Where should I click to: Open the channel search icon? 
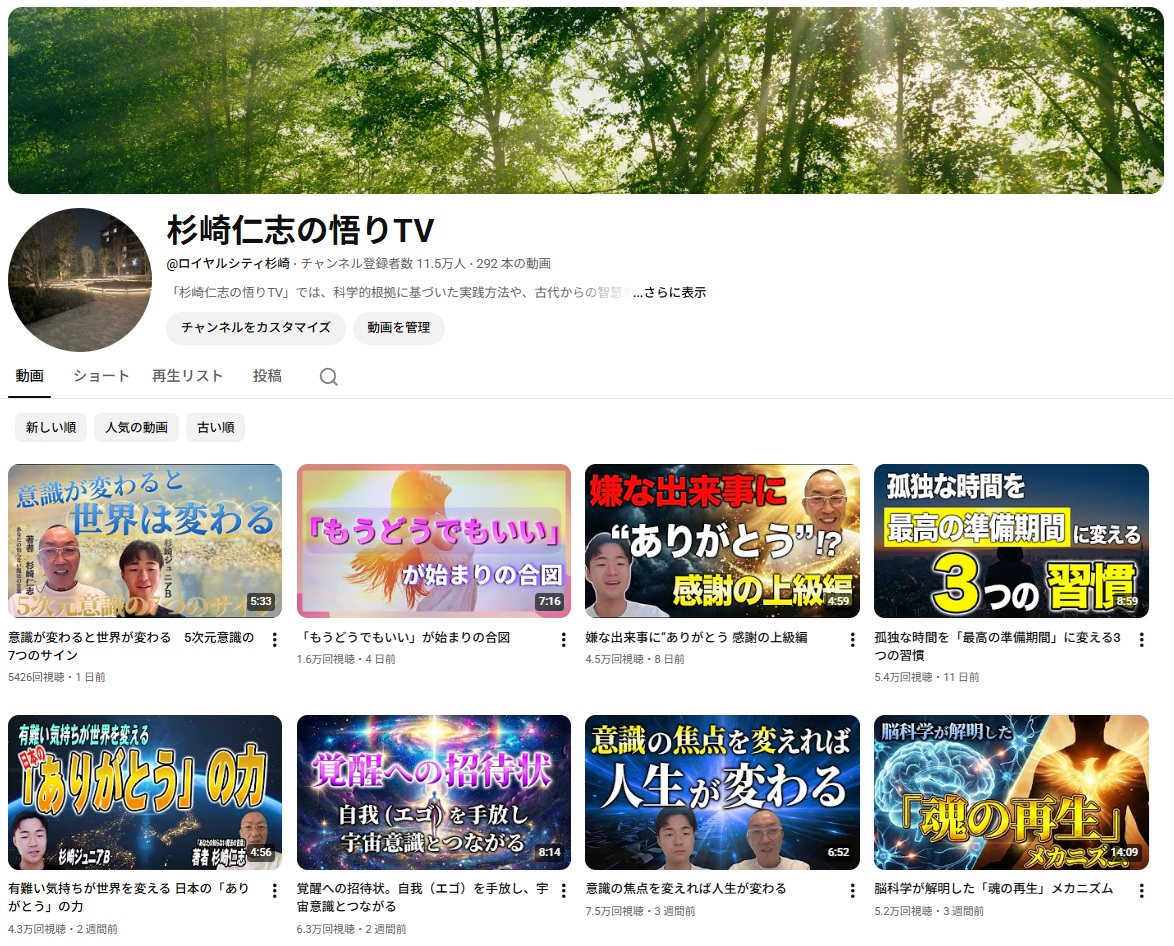[328, 377]
